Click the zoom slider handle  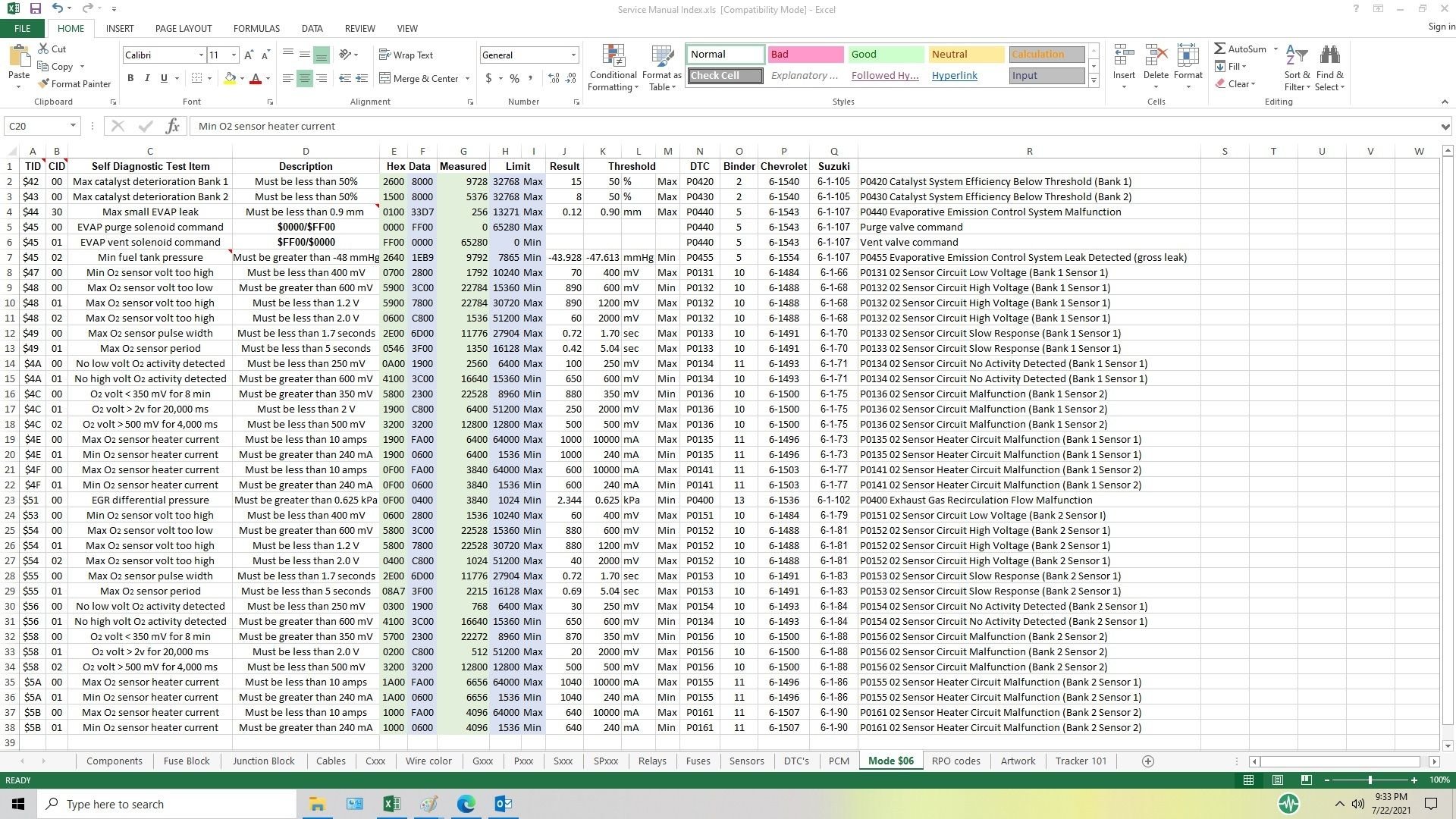1370,780
